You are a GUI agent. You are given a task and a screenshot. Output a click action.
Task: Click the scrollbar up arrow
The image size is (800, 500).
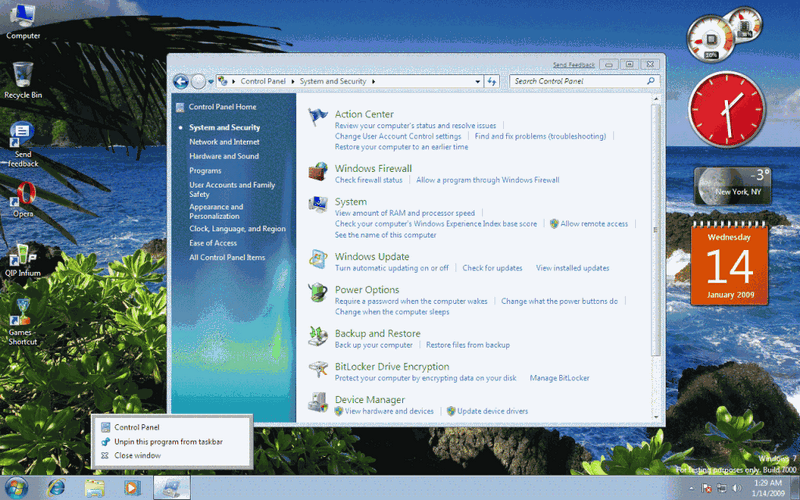click(x=656, y=98)
